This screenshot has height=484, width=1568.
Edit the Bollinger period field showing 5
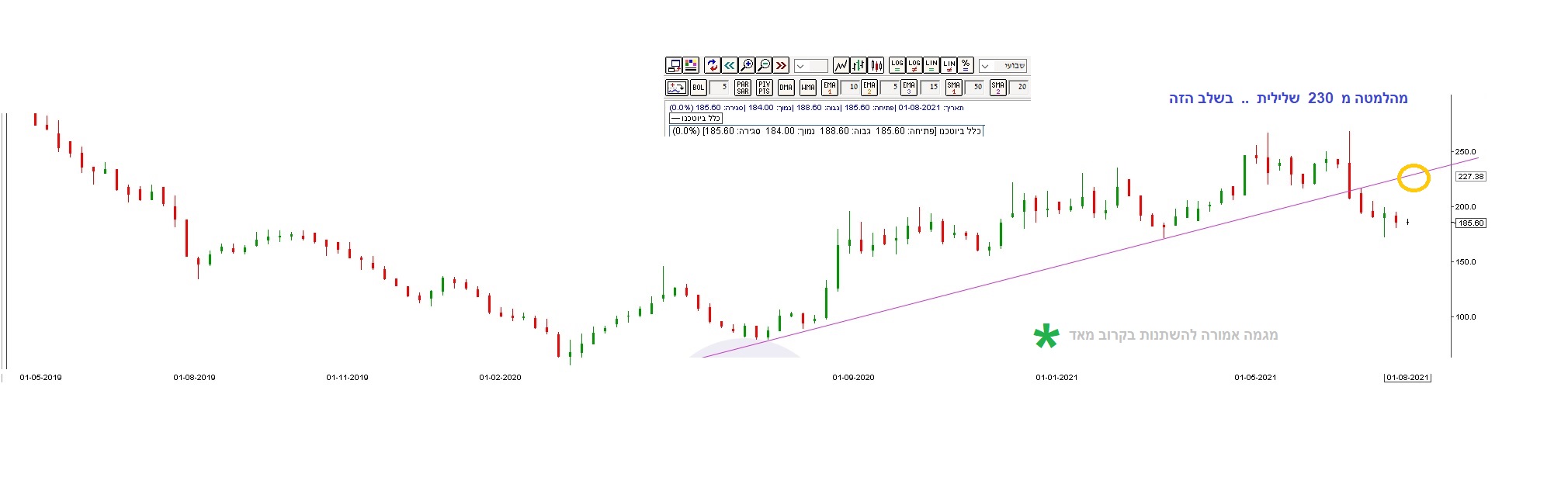click(719, 88)
